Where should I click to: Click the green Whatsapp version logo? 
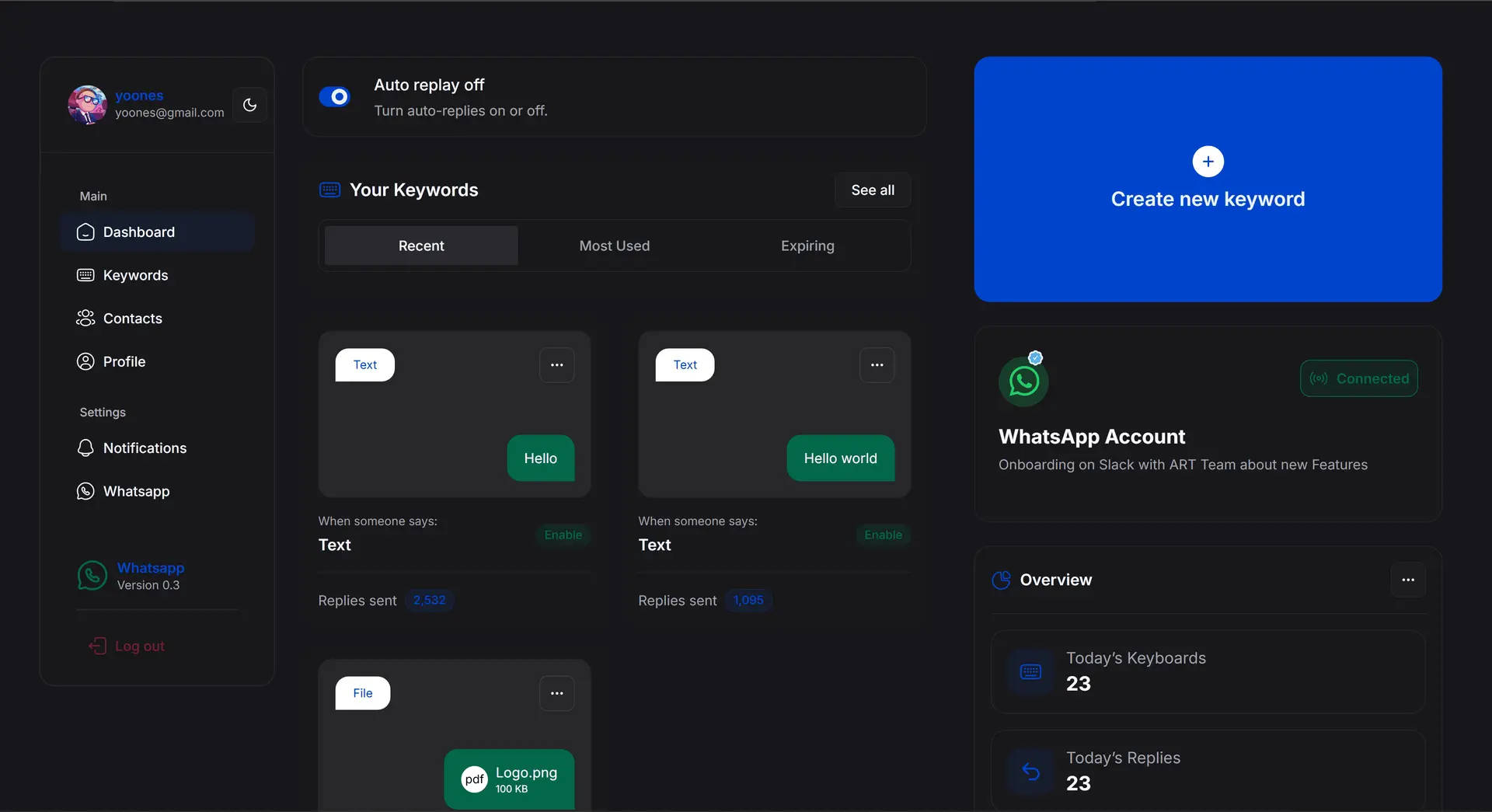tap(92, 576)
